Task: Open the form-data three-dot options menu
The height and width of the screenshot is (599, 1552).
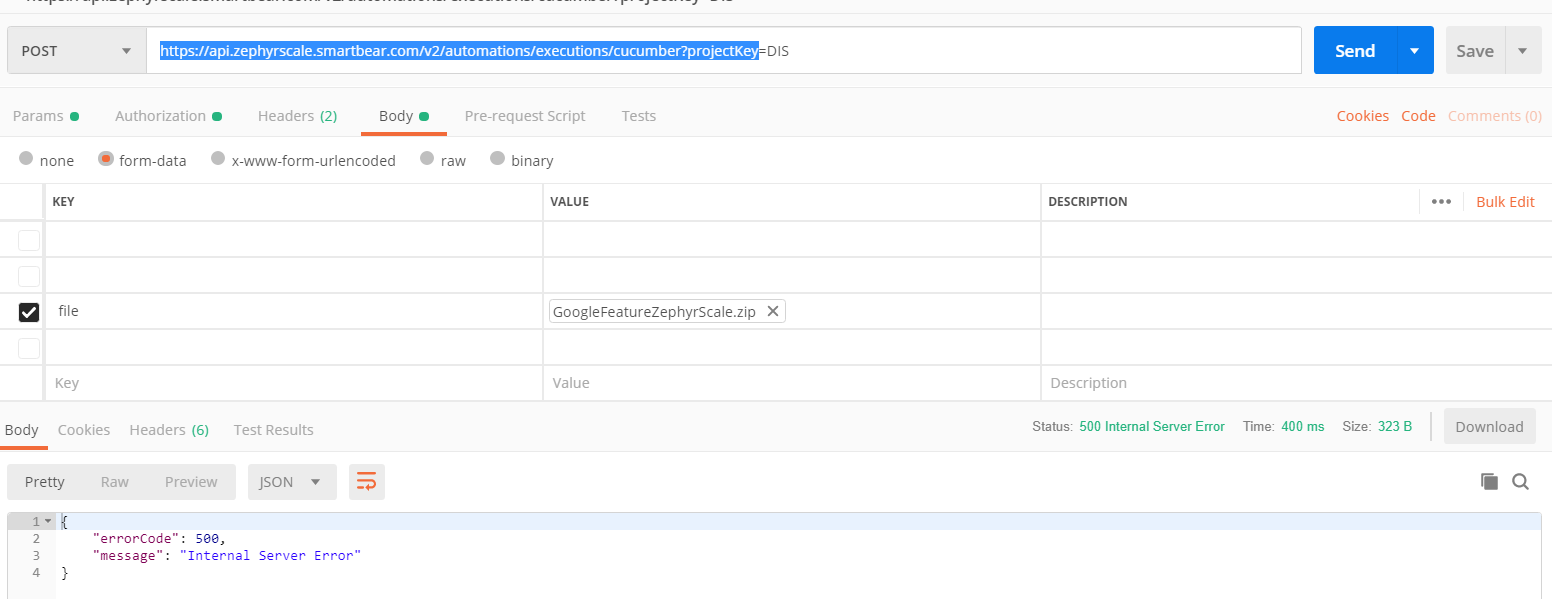Action: pos(1441,201)
